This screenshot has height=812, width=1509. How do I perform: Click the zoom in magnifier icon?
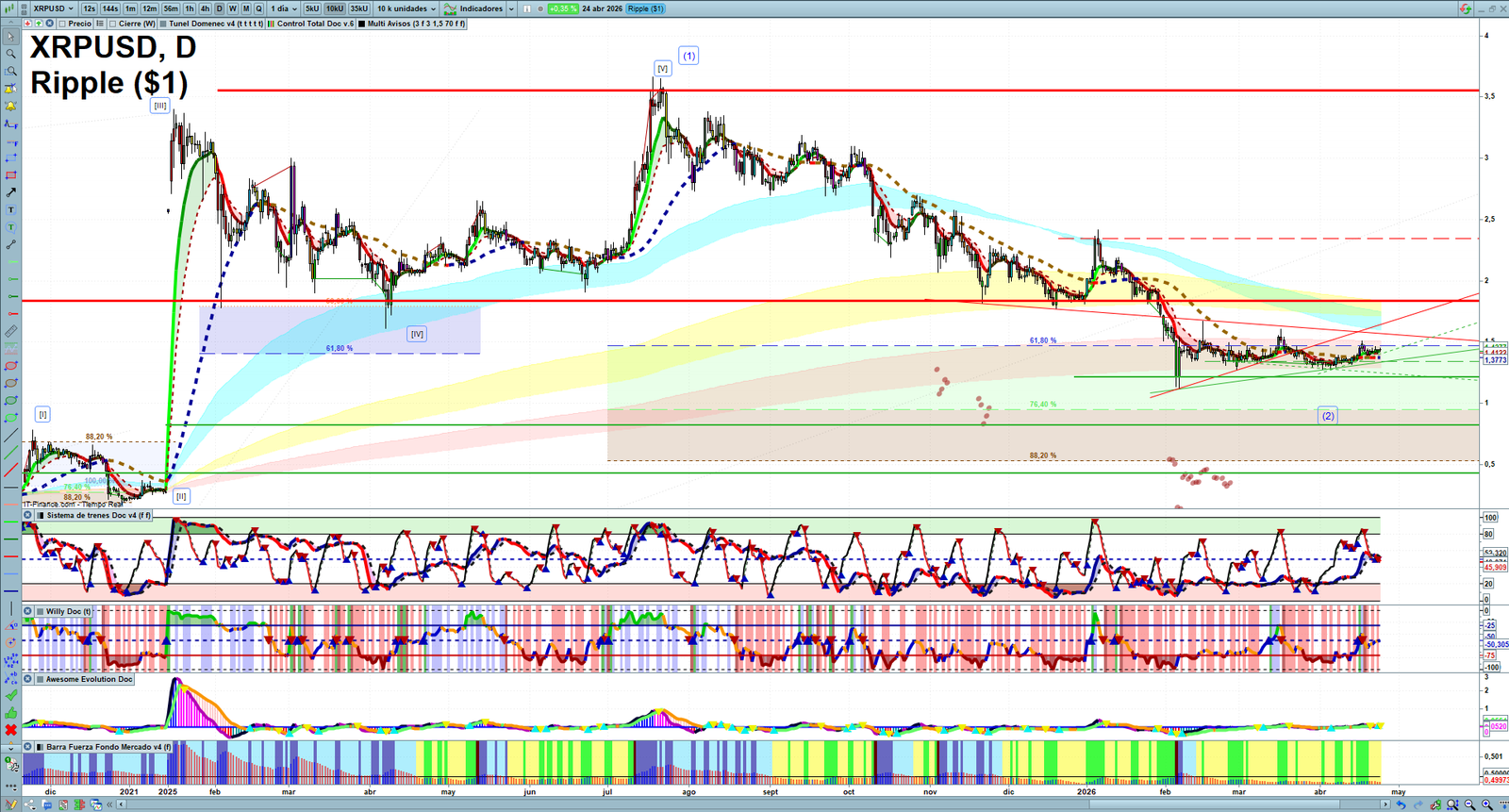pyautogui.click(x=1487, y=804)
